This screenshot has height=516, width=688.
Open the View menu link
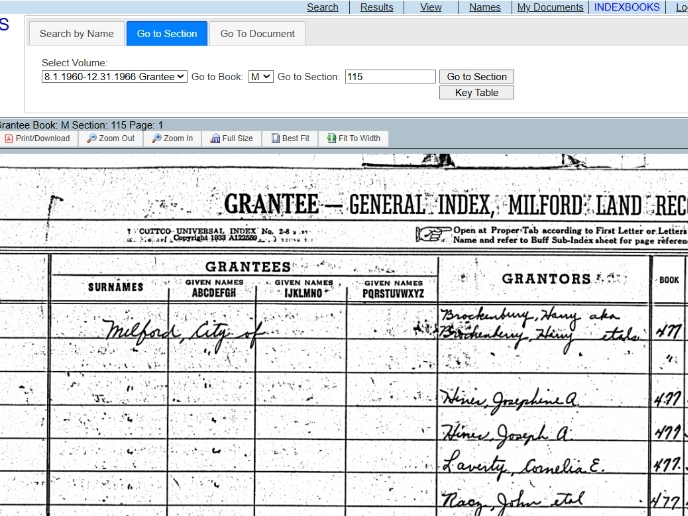pyautogui.click(x=430, y=7)
